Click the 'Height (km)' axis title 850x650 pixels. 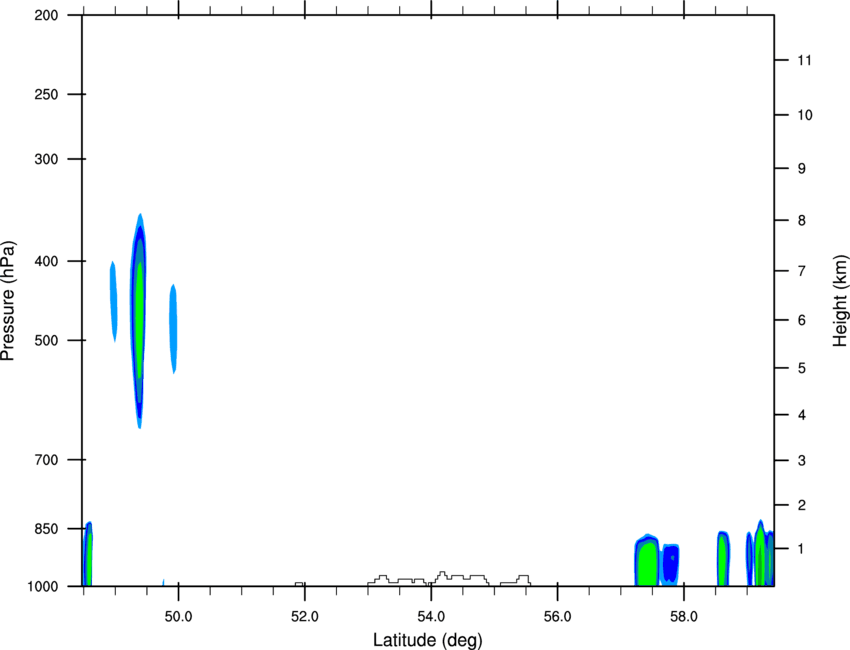(840, 301)
